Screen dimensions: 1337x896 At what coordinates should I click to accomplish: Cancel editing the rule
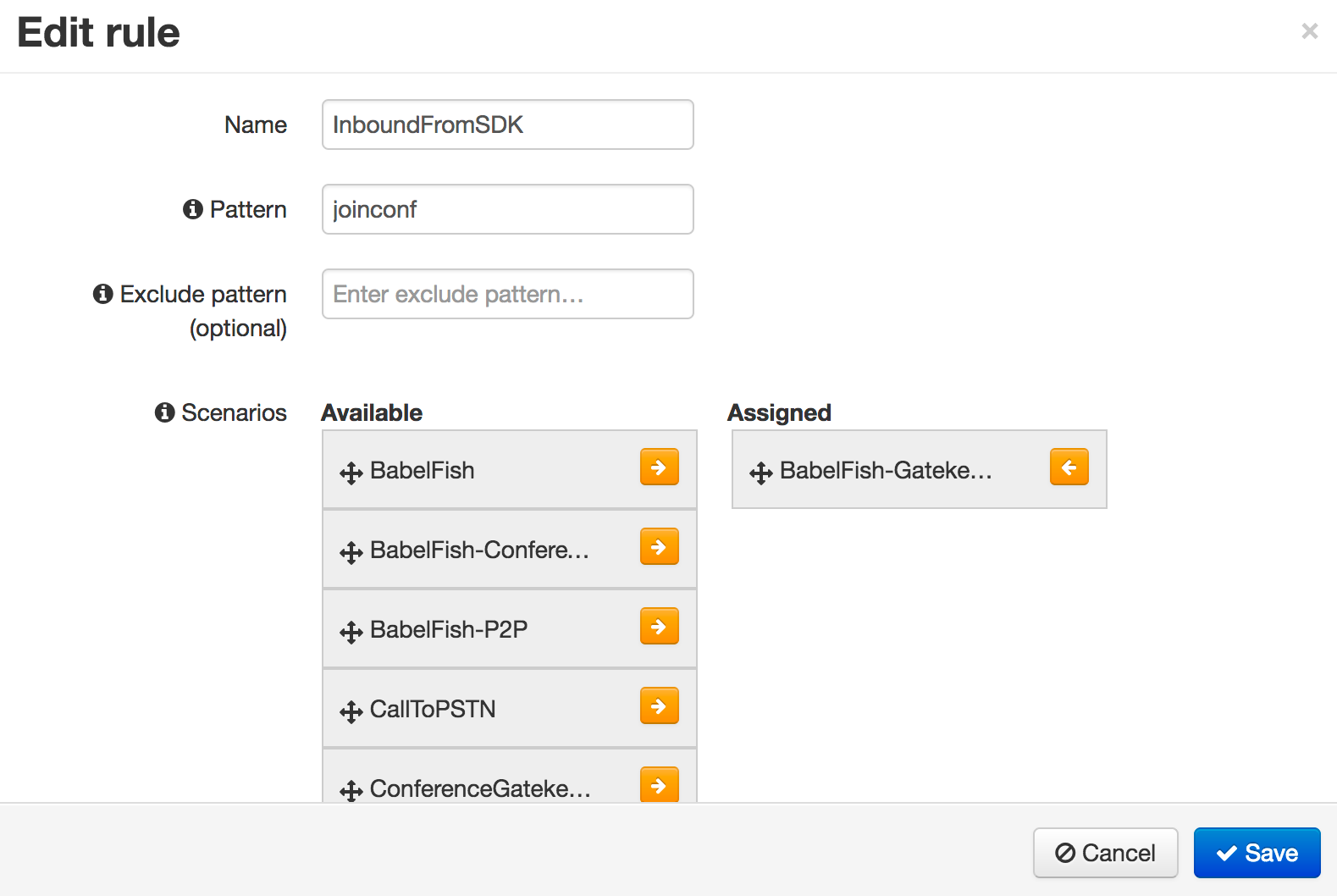click(x=1105, y=853)
